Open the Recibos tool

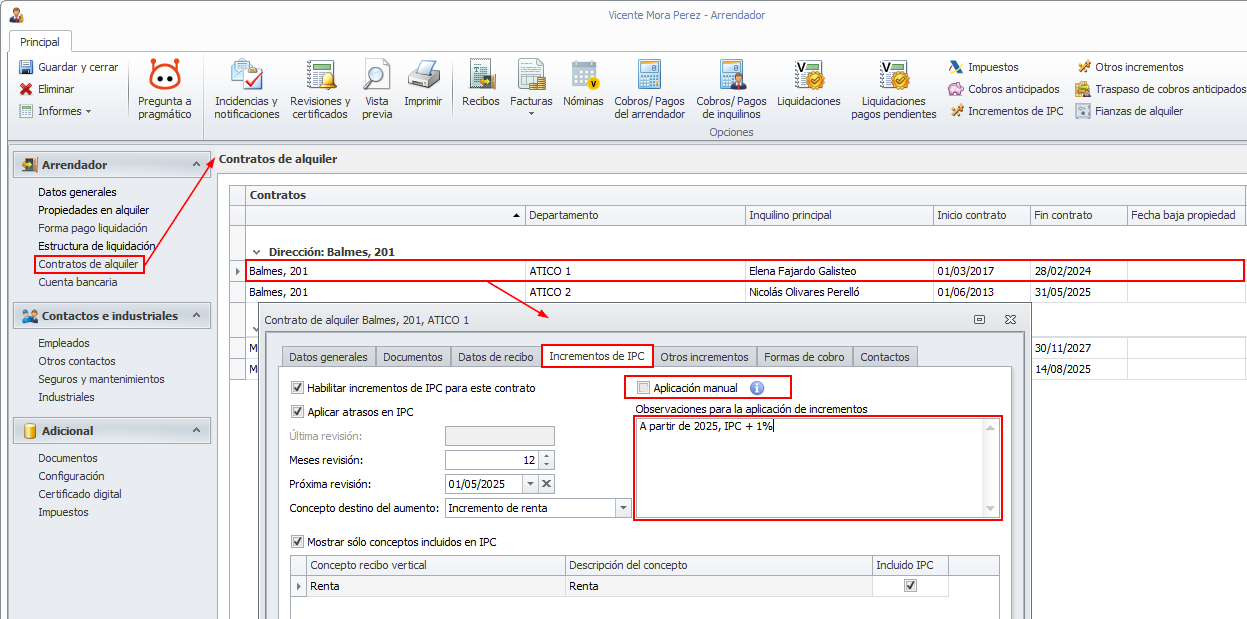(x=481, y=76)
